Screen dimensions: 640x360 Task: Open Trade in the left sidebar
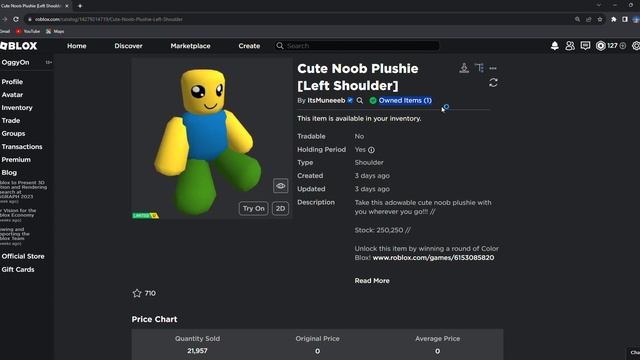(11, 121)
